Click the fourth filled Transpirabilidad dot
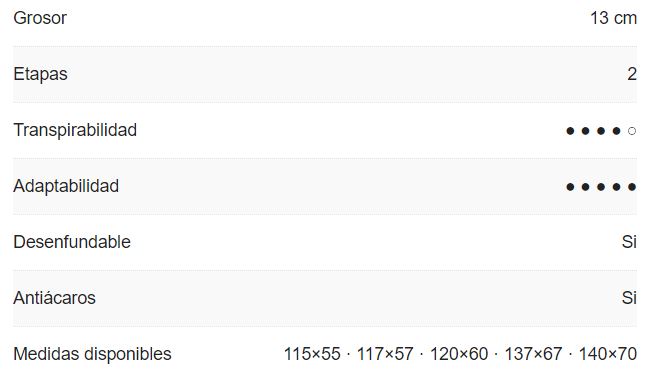Image resolution: width=648 pixels, height=383 pixels. (x=617, y=131)
